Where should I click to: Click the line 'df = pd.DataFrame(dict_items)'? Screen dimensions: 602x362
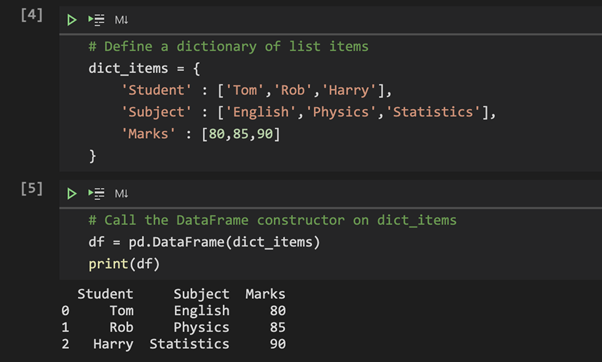(x=204, y=243)
